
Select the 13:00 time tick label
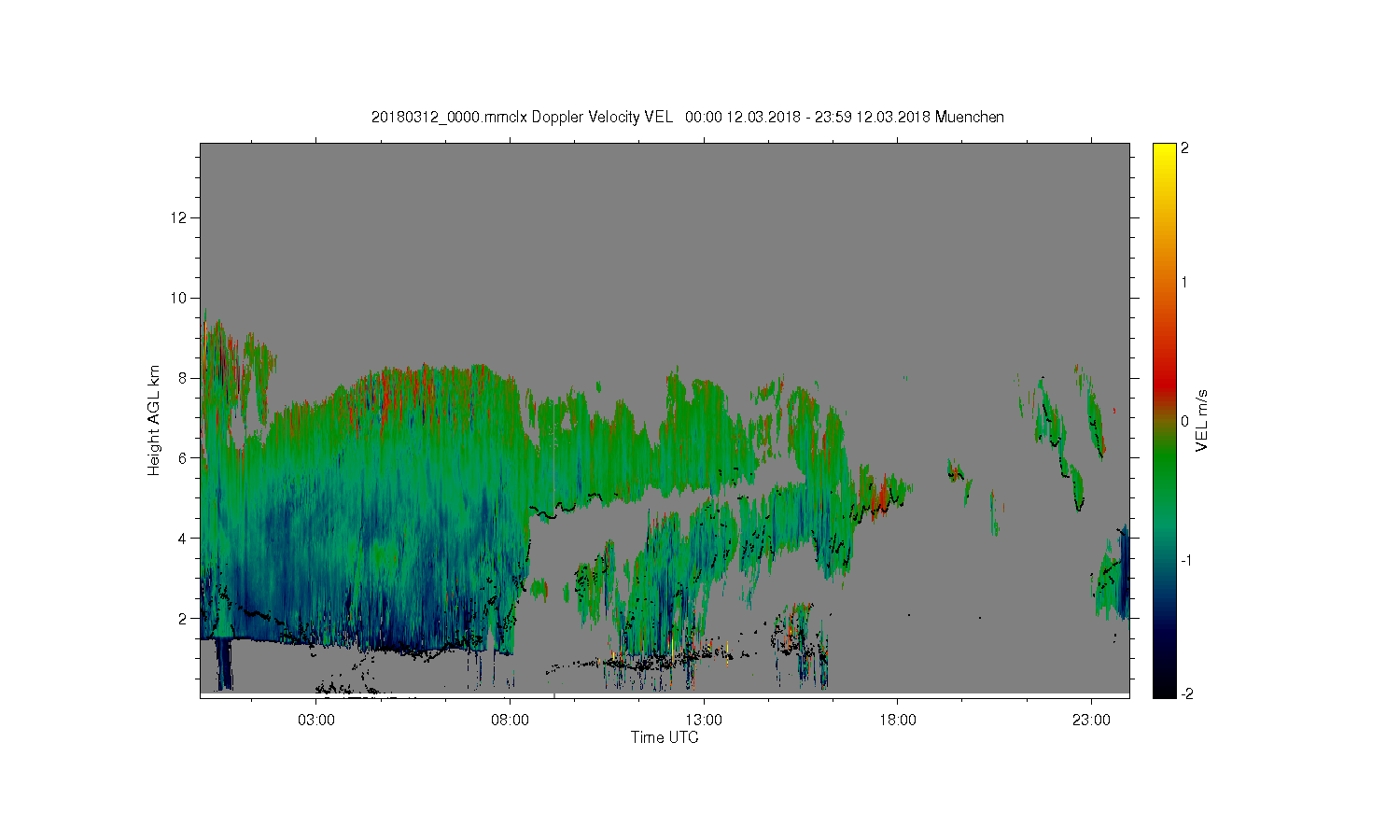704,721
